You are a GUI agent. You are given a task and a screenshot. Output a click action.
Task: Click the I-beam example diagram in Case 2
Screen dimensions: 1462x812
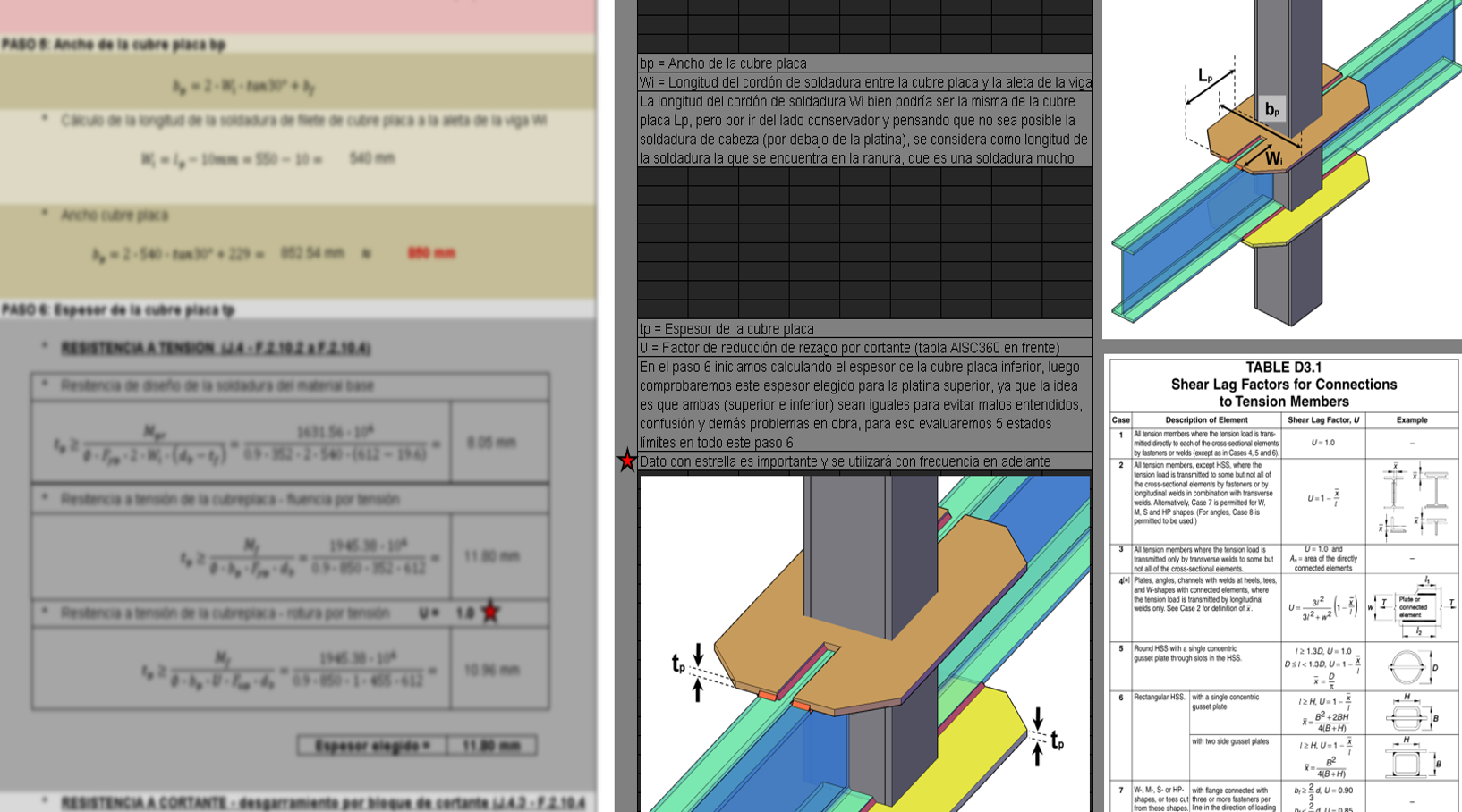click(x=1414, y=501)
